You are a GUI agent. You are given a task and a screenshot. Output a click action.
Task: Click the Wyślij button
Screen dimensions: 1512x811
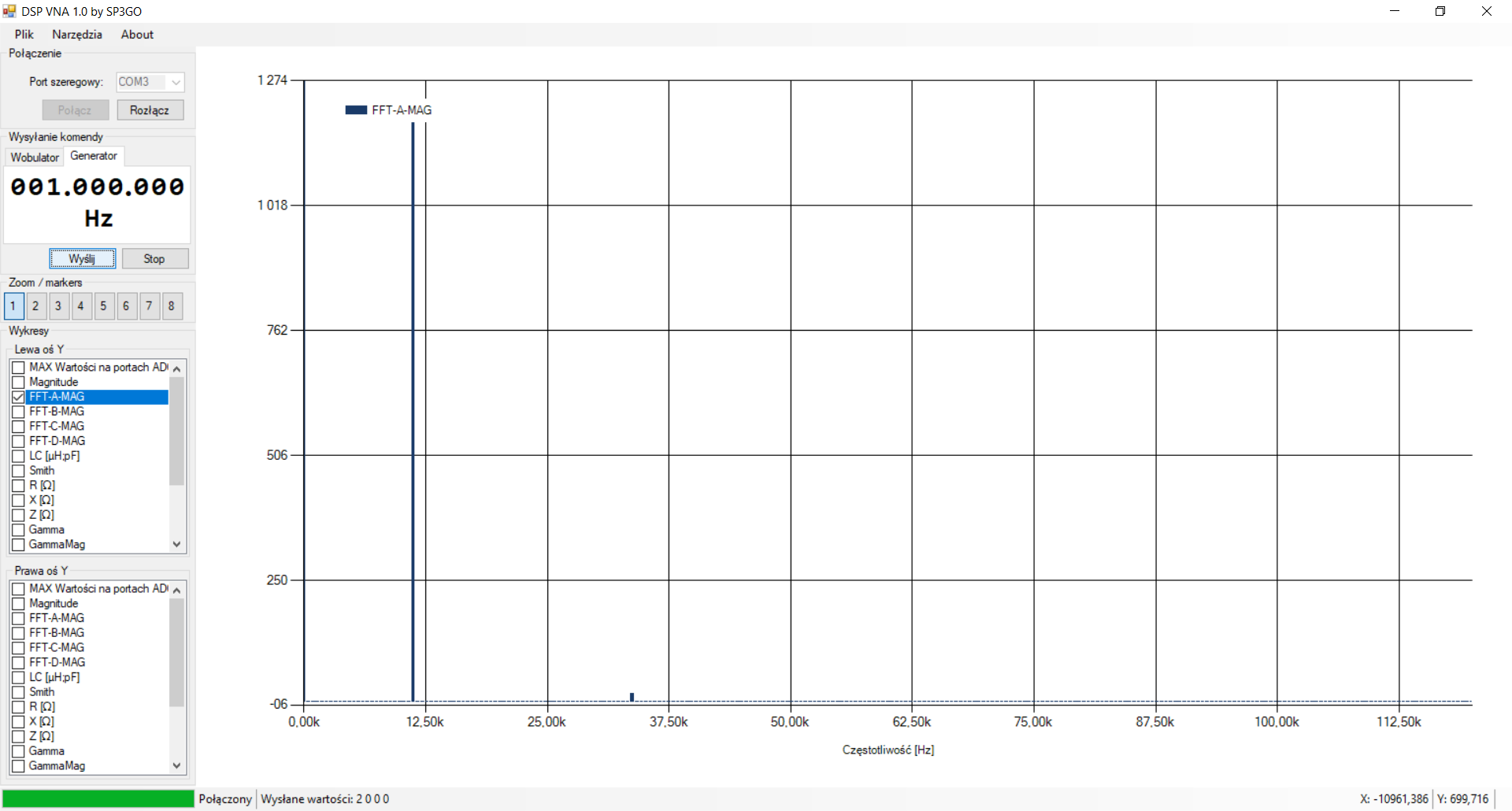click(82, 259)
